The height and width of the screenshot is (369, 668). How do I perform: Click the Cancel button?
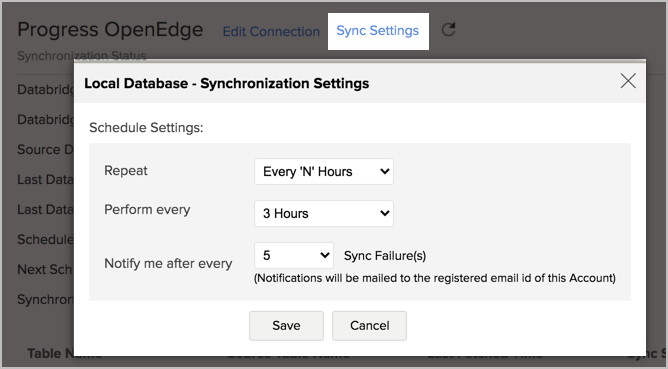pyautogui.click(x=369, y=326)
